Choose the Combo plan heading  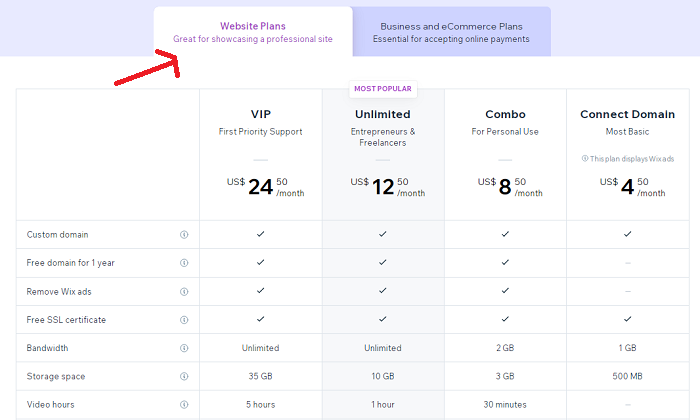pyautogui.click(x=505, y=114)
